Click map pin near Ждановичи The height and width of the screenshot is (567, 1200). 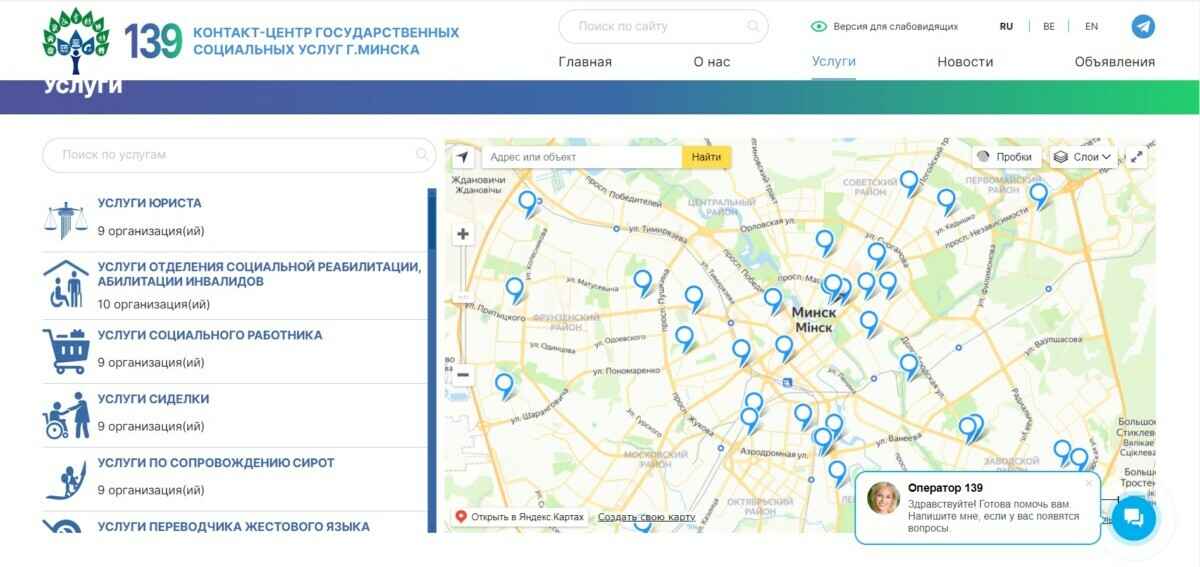[528, 203]
